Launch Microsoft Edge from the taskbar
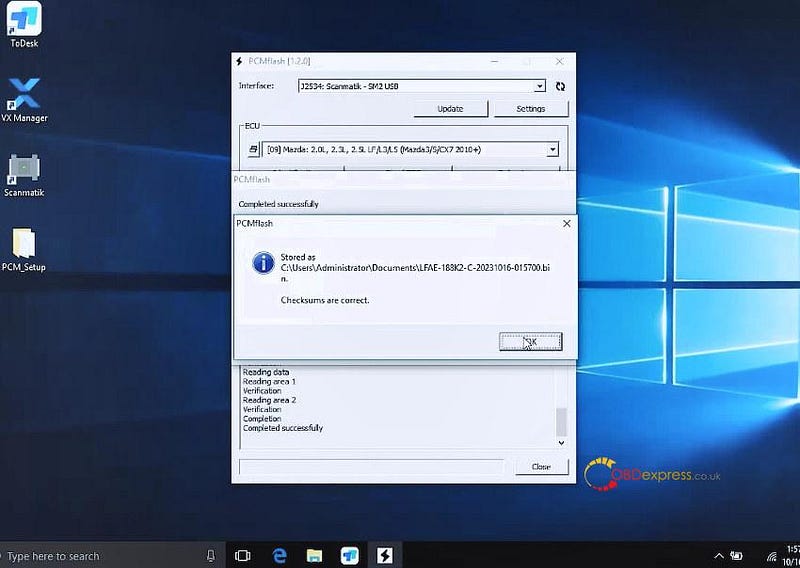The height and width of the screenshot is (568, 800). 279,556
